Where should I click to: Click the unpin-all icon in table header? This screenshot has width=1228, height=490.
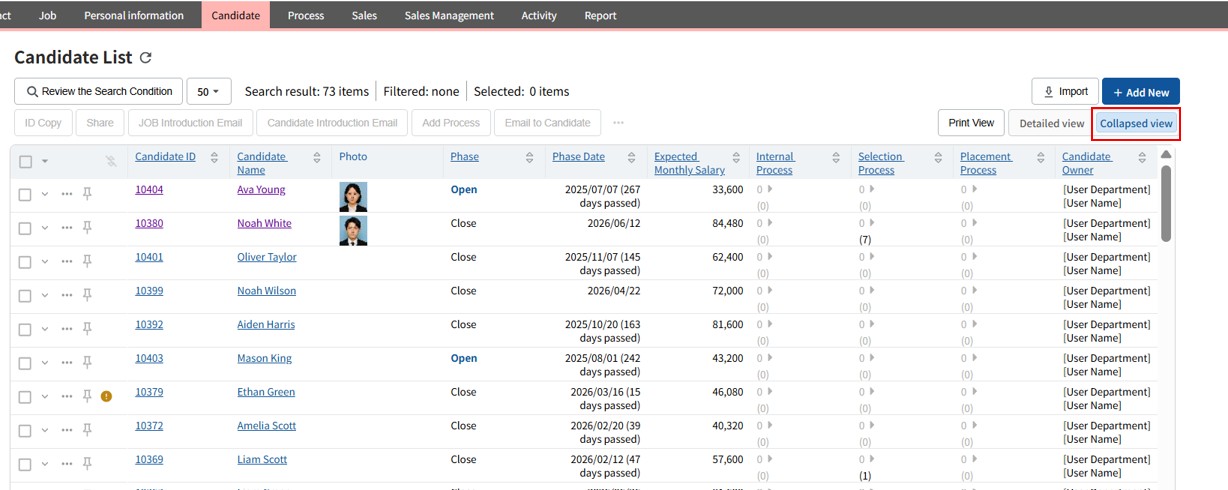click(111, 161)
